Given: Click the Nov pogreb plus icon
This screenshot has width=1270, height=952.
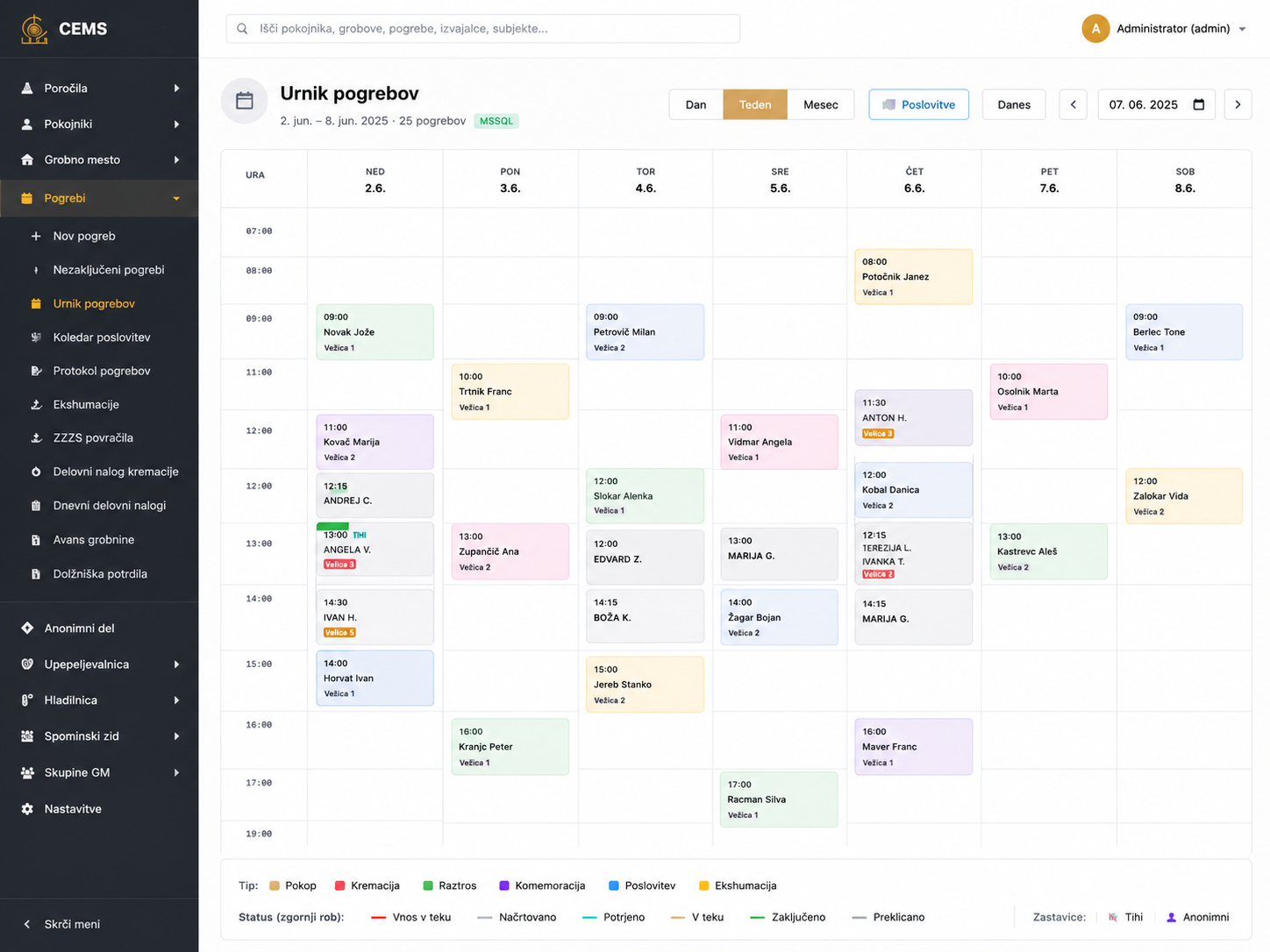Looking at the screenshot, I should [x=36, y=236].
